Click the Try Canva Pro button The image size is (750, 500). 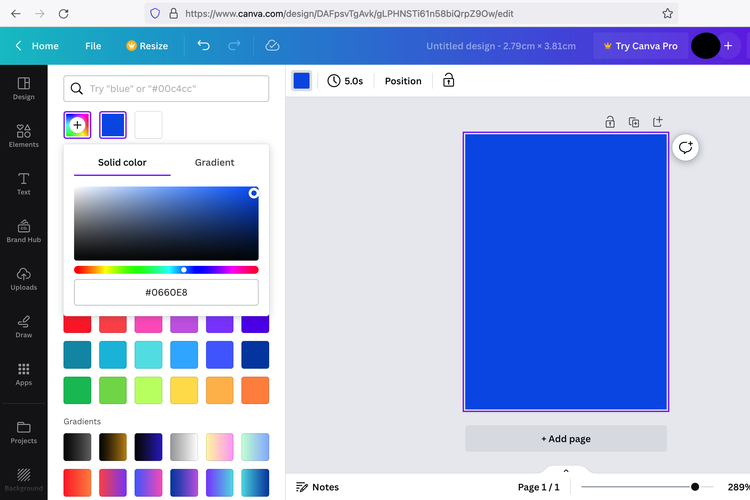click(640, 46)
